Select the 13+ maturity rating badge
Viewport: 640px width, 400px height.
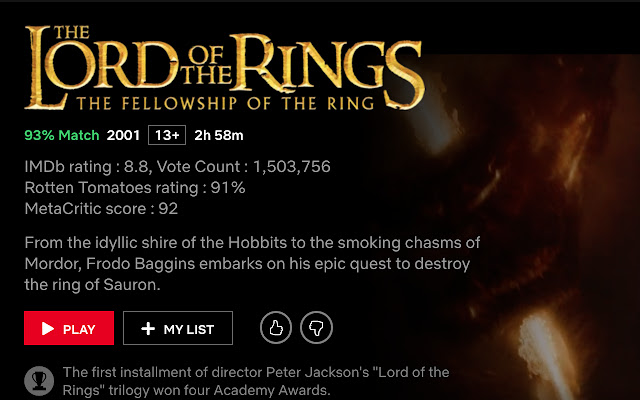(x=165, y=135)
